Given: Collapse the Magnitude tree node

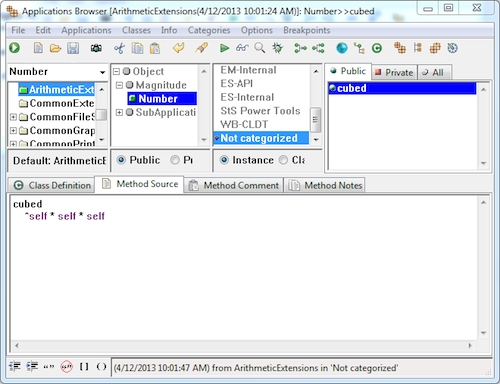Looking at the screenshot, I should pos(119,85).
